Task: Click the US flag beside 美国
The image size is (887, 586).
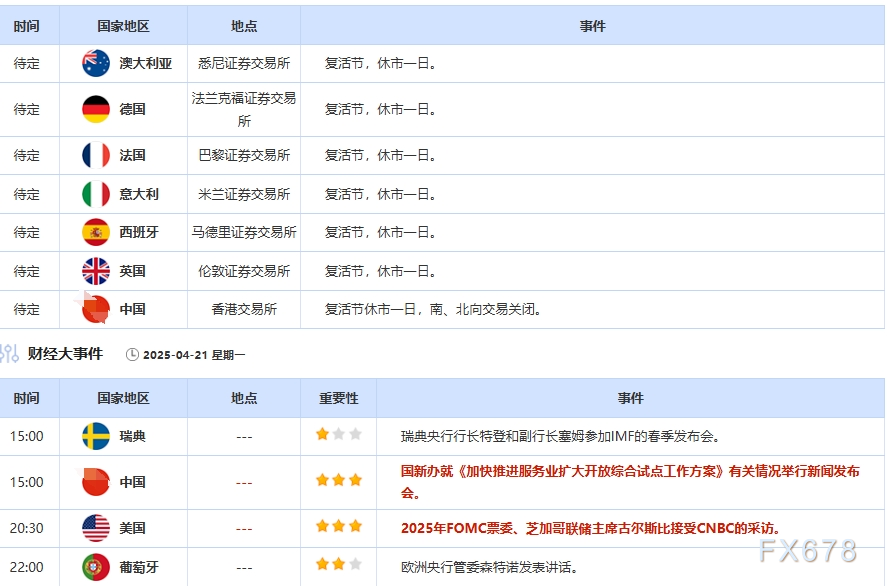Action: click(93, 528)
